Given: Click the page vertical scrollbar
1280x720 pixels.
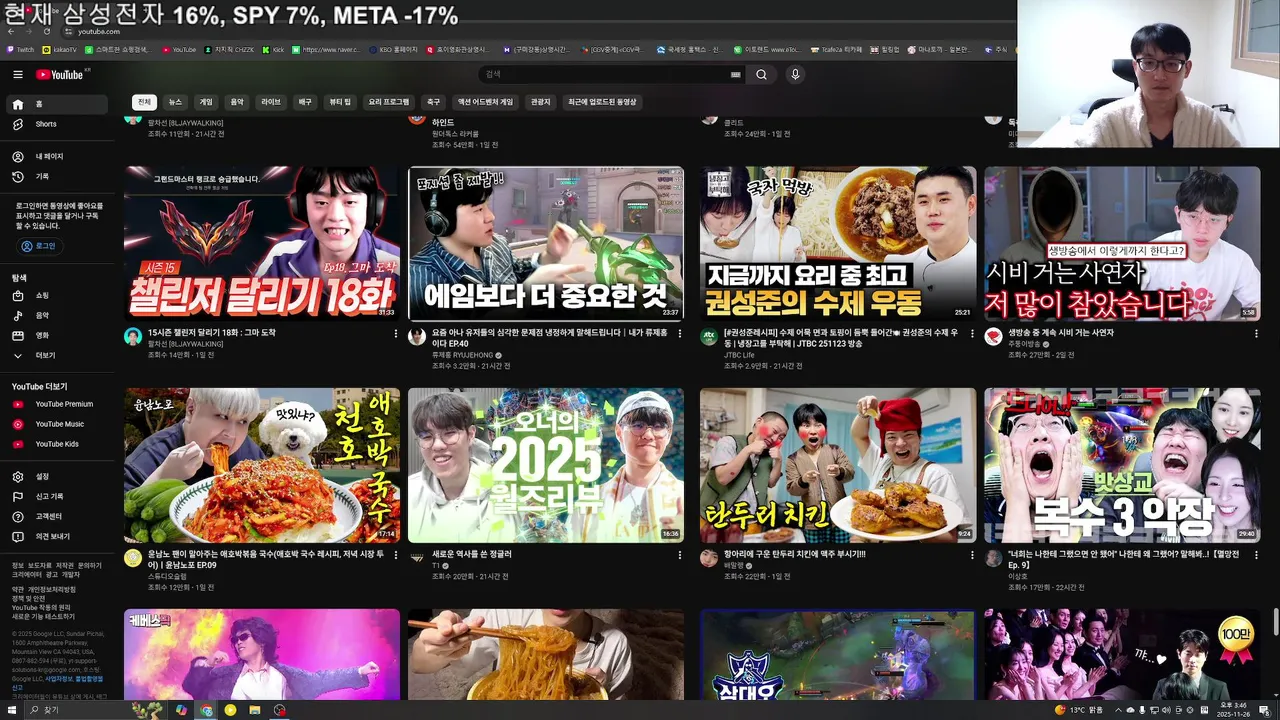Looking at the screenshot, I should [1275, 620].
